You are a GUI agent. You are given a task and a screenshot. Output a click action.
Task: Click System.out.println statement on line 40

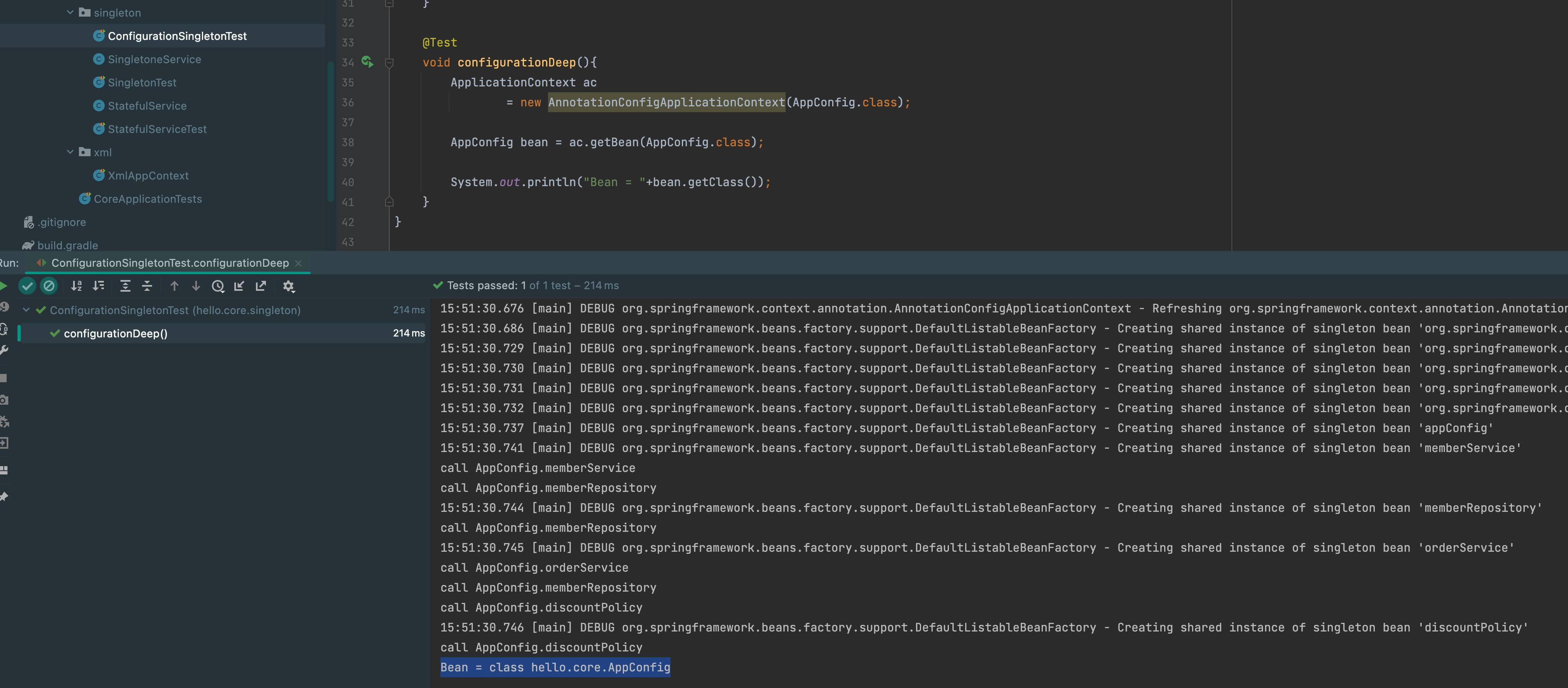[x=610, y=182]
